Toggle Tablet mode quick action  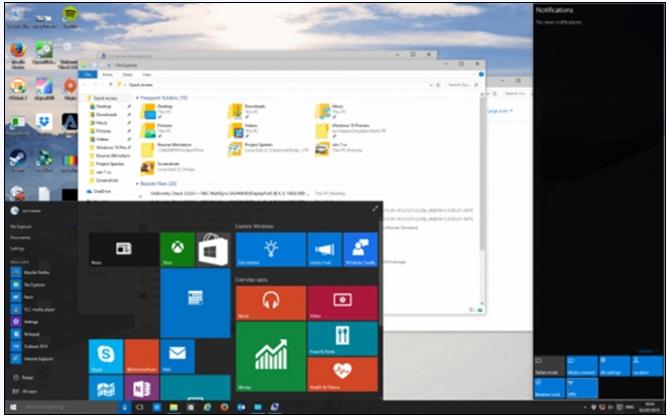pos(550,366)
